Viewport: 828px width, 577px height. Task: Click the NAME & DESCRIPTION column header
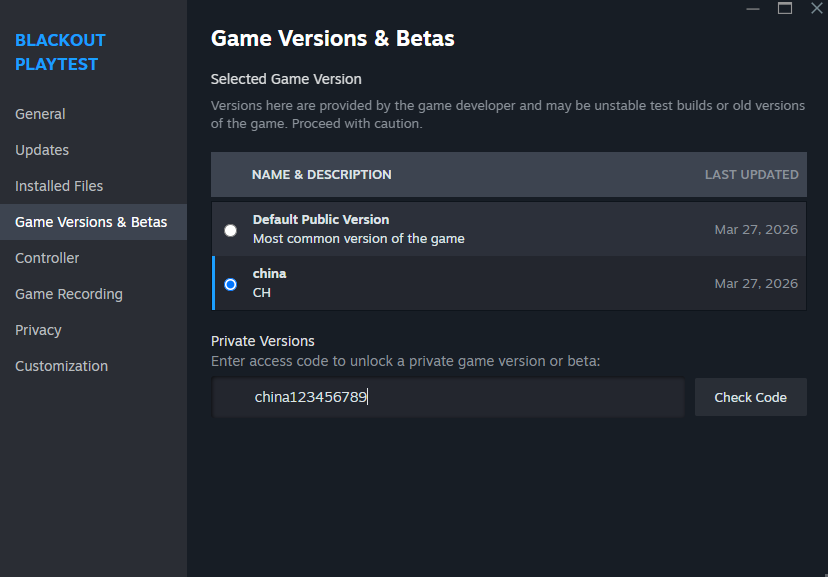(321, 174)
